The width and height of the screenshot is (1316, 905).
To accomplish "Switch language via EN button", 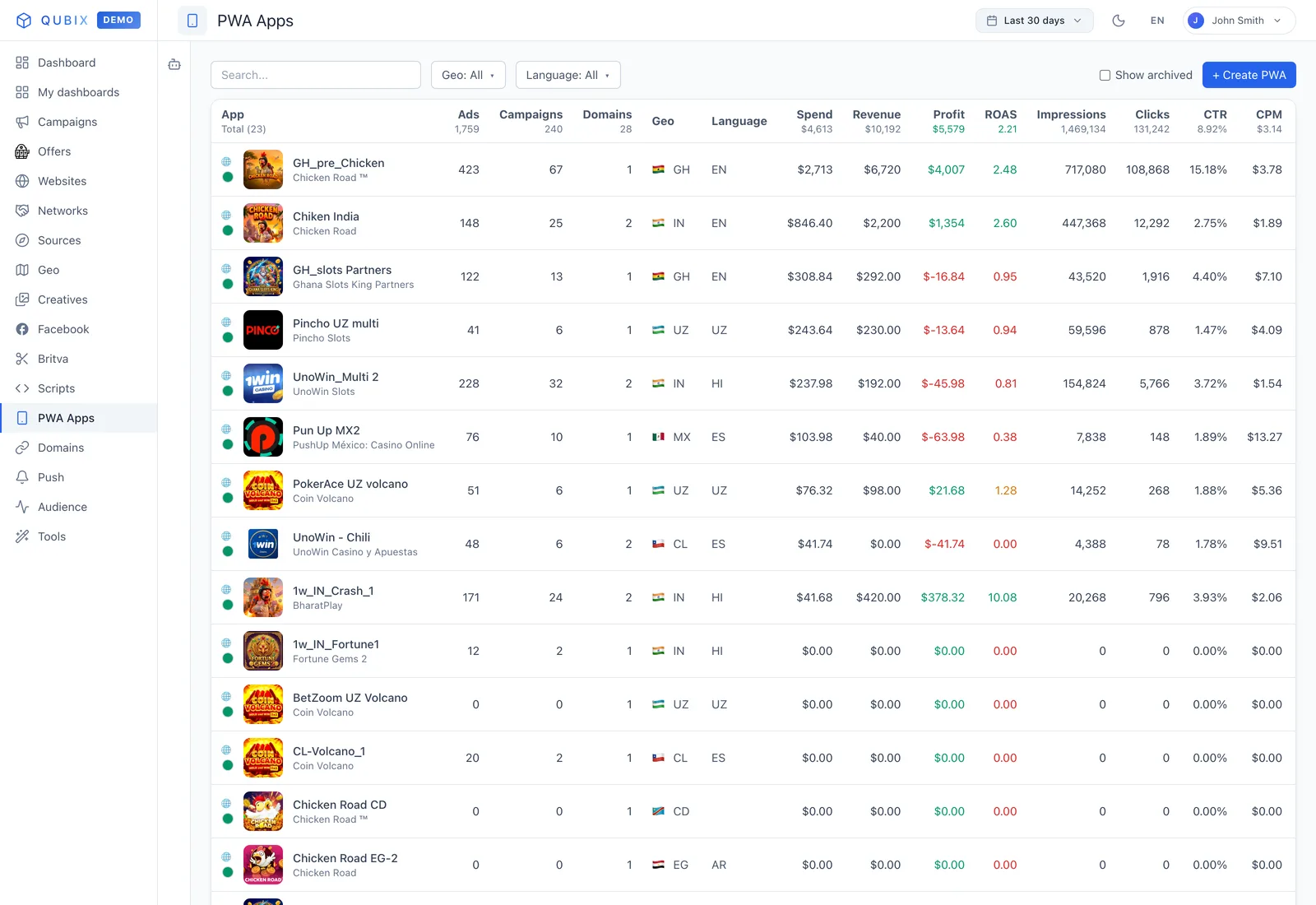I will coord(1157,21).
